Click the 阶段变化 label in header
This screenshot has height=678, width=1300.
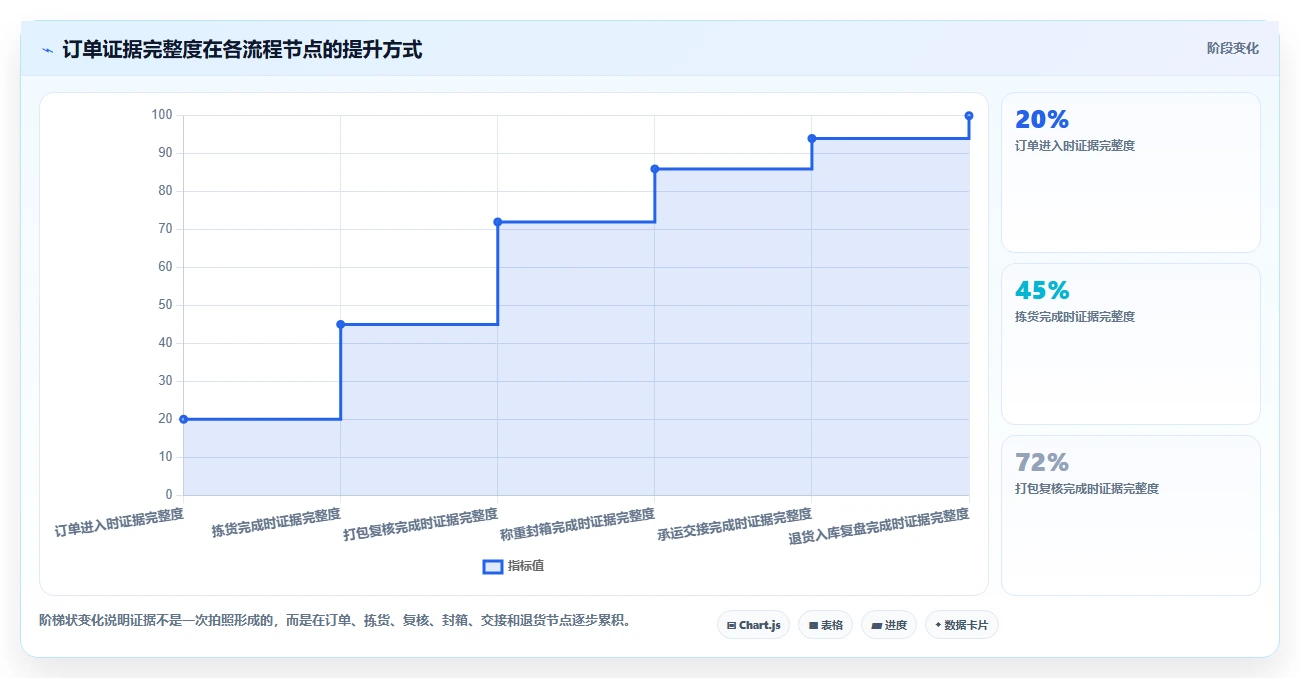1232,48
